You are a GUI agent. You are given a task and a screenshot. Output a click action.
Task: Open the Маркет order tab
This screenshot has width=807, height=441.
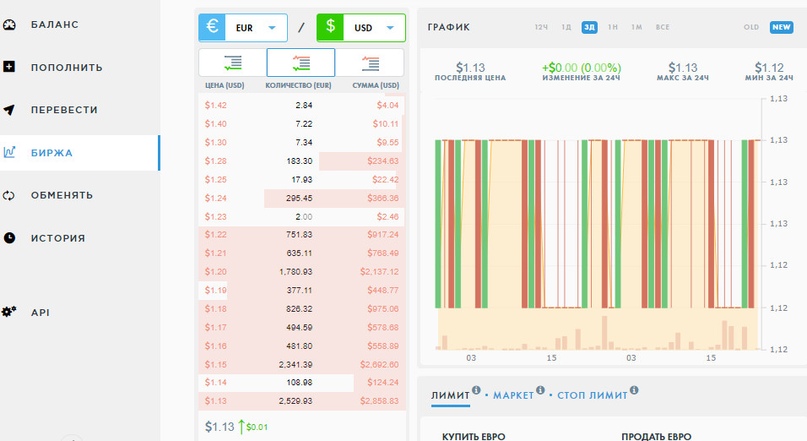pyautogui.click(x=513, y=395)
